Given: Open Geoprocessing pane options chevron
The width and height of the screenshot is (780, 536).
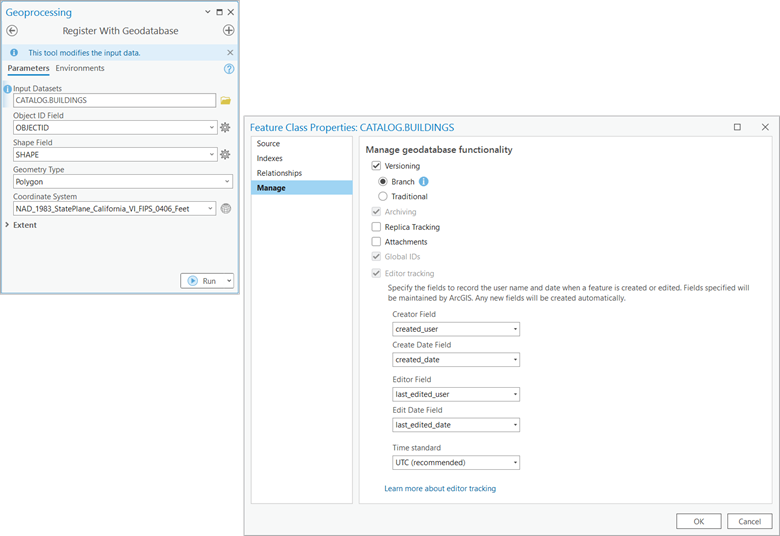Looking at the screenshot, I should 207,12.
